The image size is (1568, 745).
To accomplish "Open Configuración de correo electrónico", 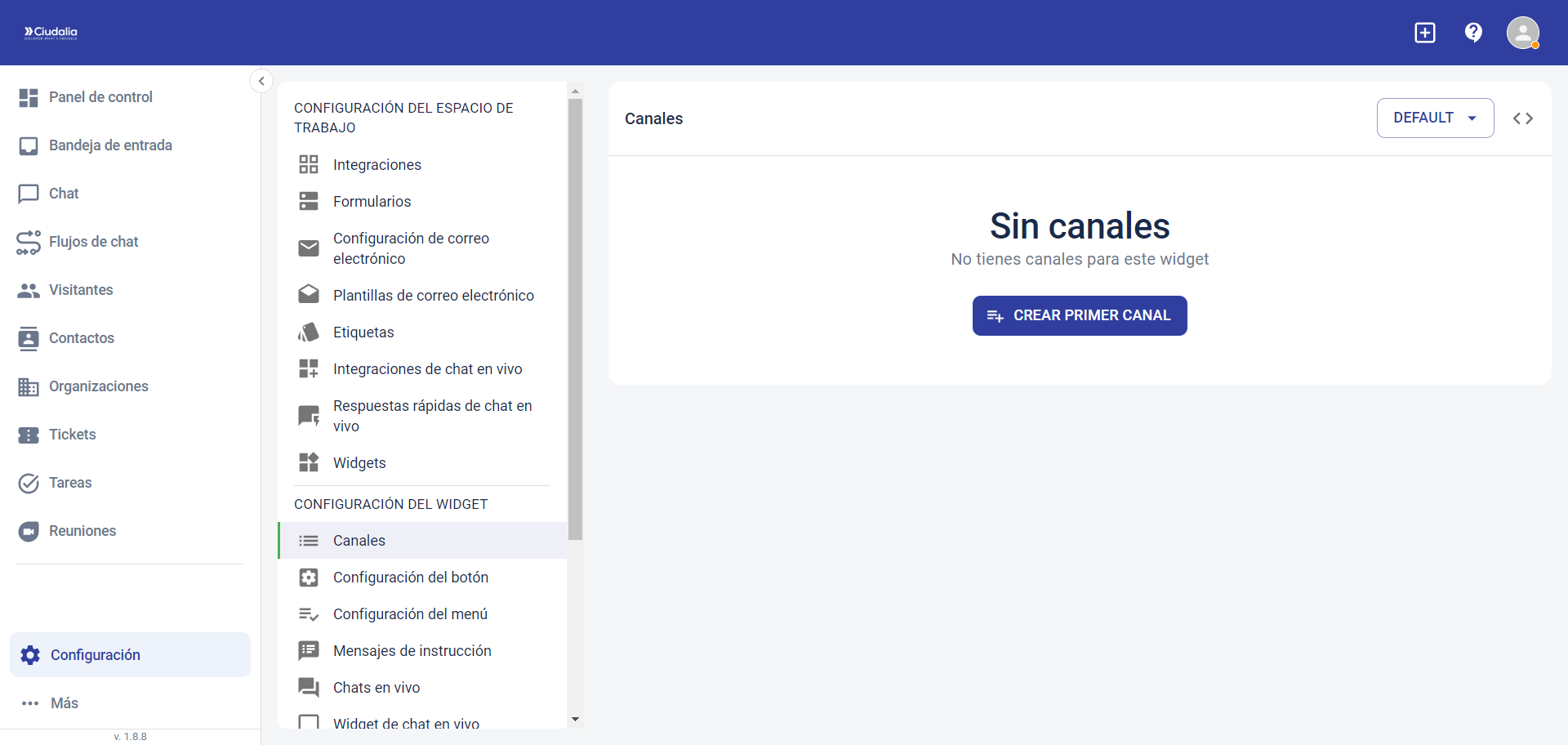I will pos(309,248).
